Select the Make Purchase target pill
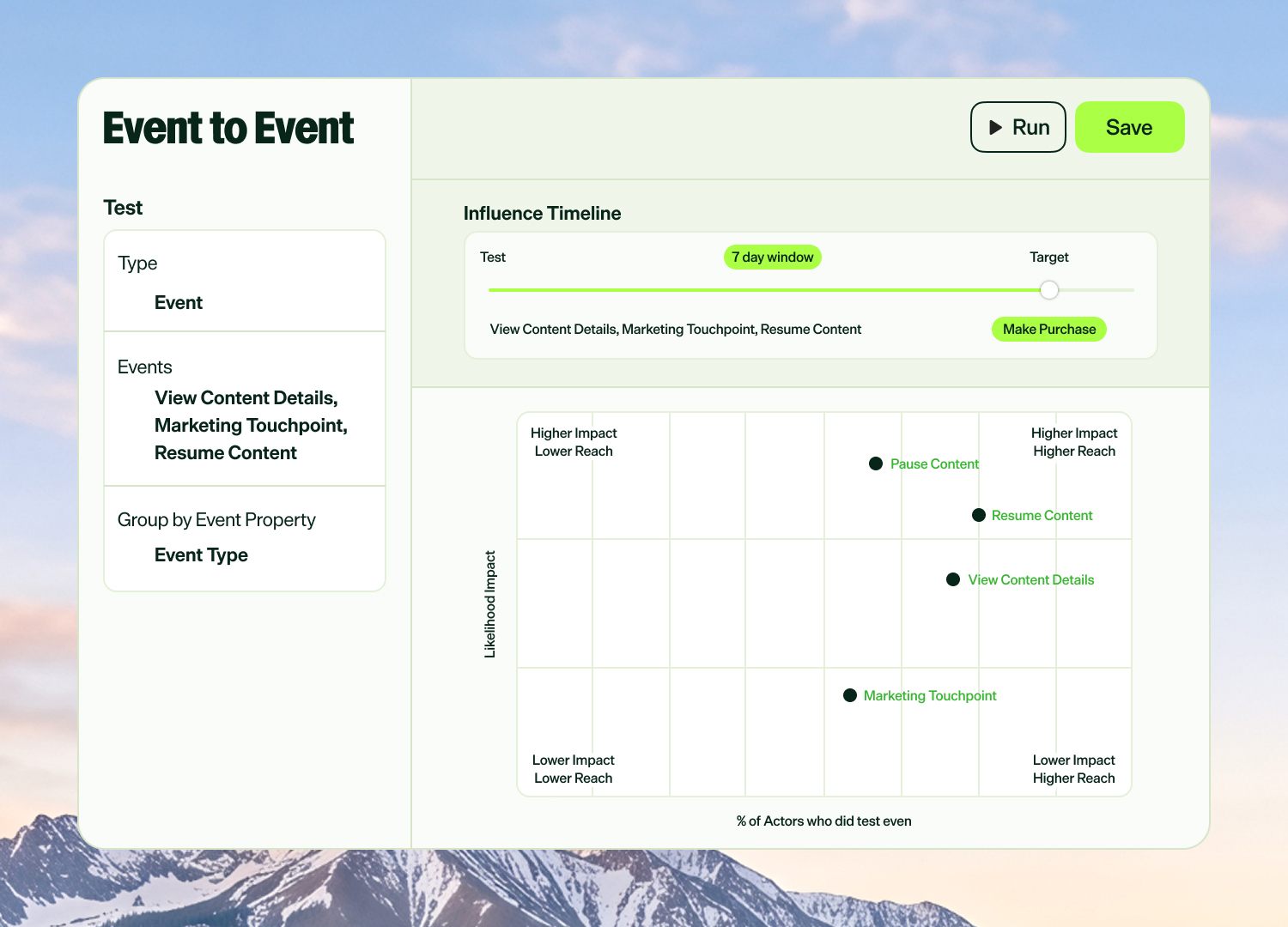 [x=1049, y=330]
